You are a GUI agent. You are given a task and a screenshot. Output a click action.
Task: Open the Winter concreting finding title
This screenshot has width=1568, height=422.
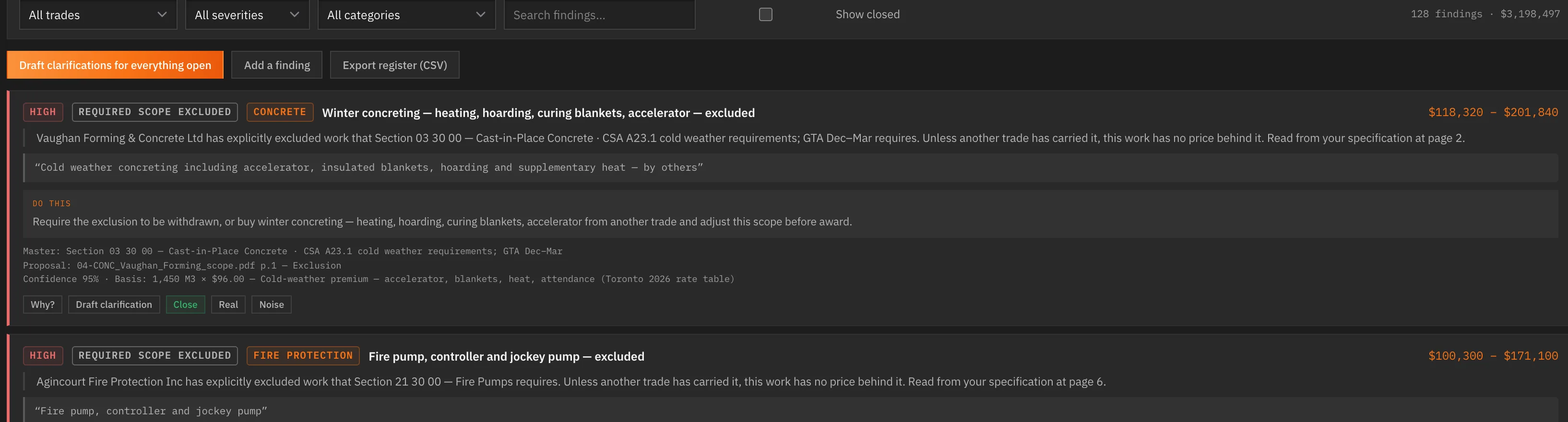538,113
